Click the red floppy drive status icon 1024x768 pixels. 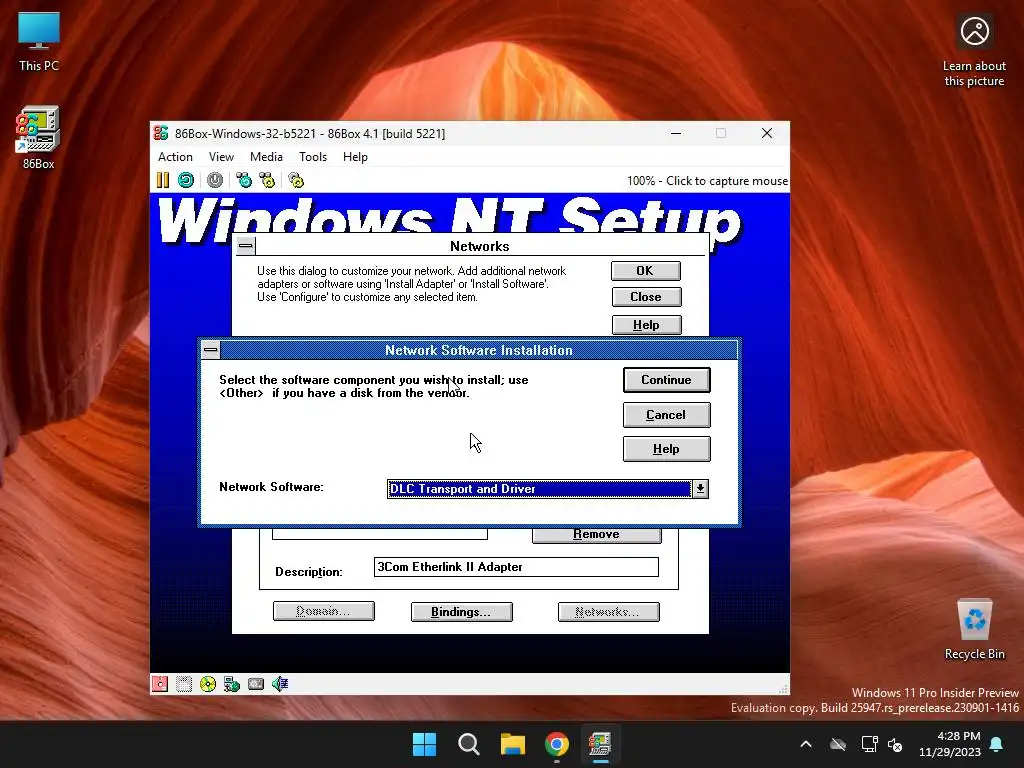(x=160, y=684)
